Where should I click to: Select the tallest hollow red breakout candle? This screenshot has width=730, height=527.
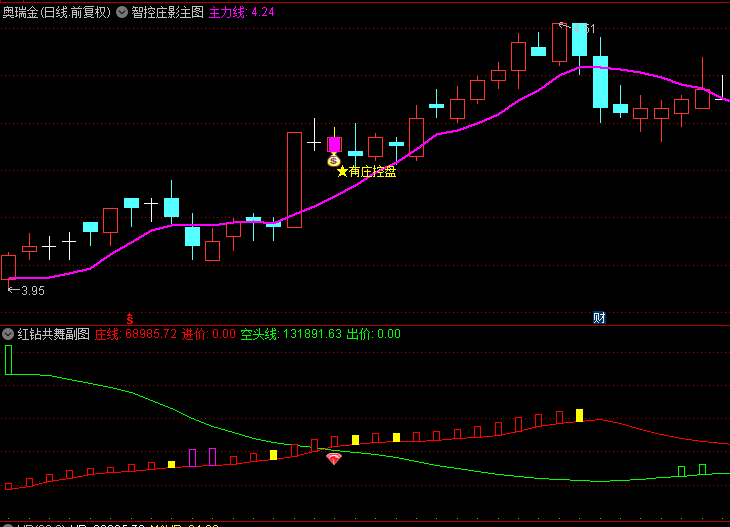pos(294,180)
